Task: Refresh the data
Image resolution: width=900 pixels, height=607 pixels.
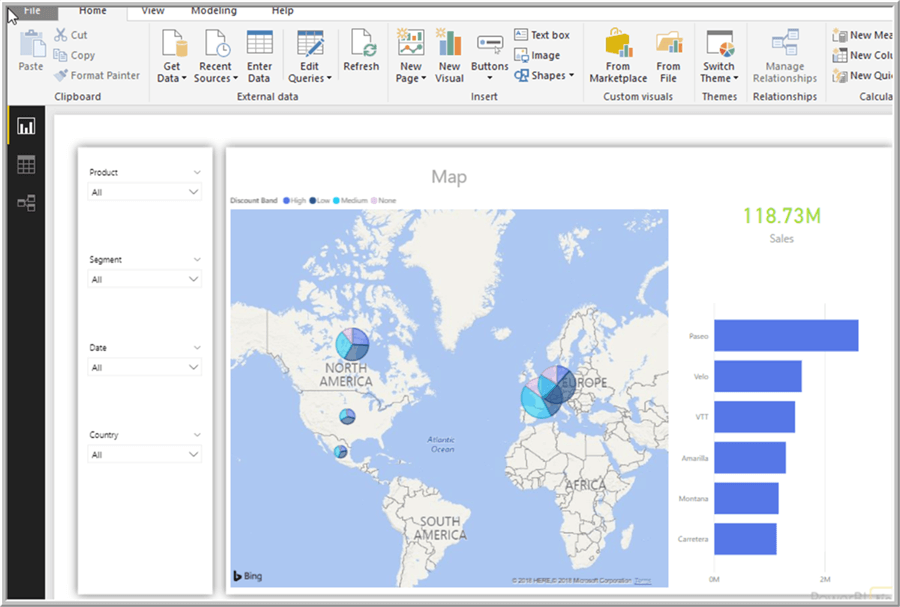Action: pos(361,50)
